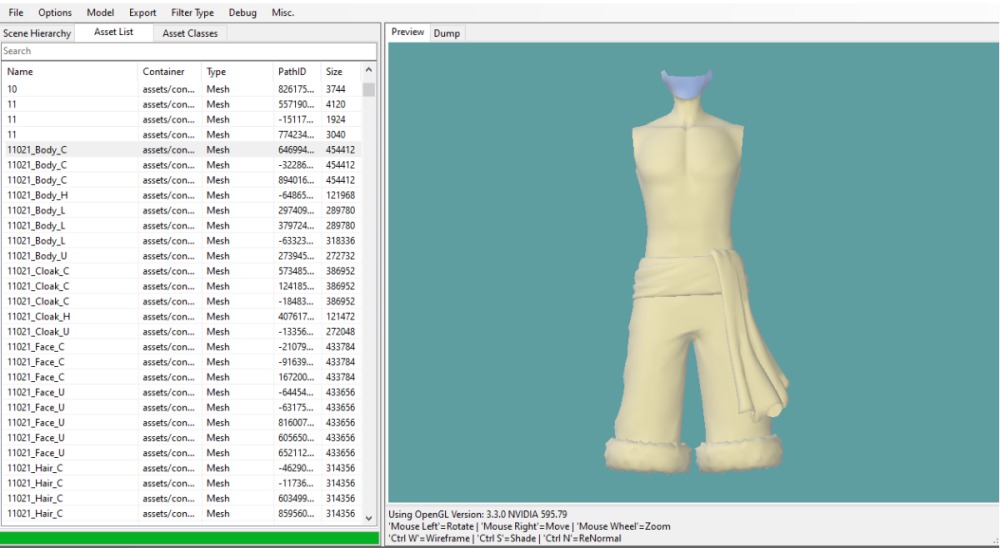Select 11021_Body_C with PathID -32286...
This screenshot has width=1000, height=548.
pos(181,165)
